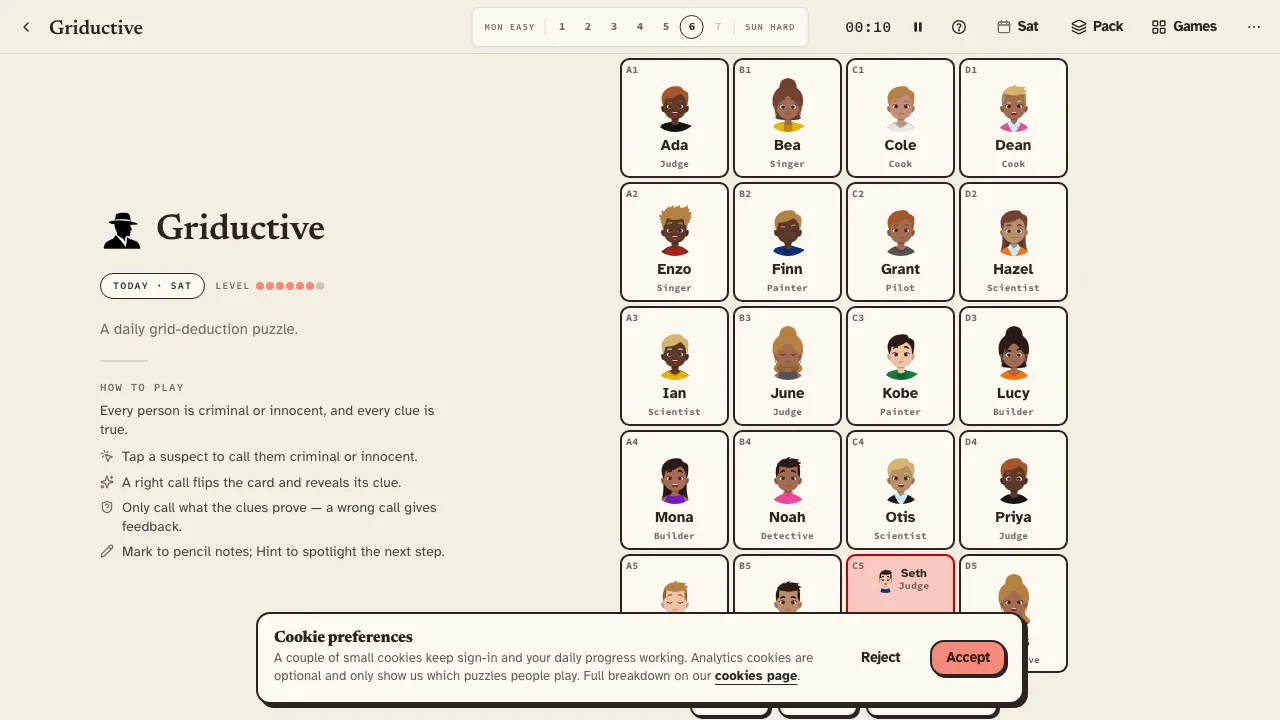Screen dimensions: 1280x720
Task: Select level 4 in difficulty bar
Action: 640,27
